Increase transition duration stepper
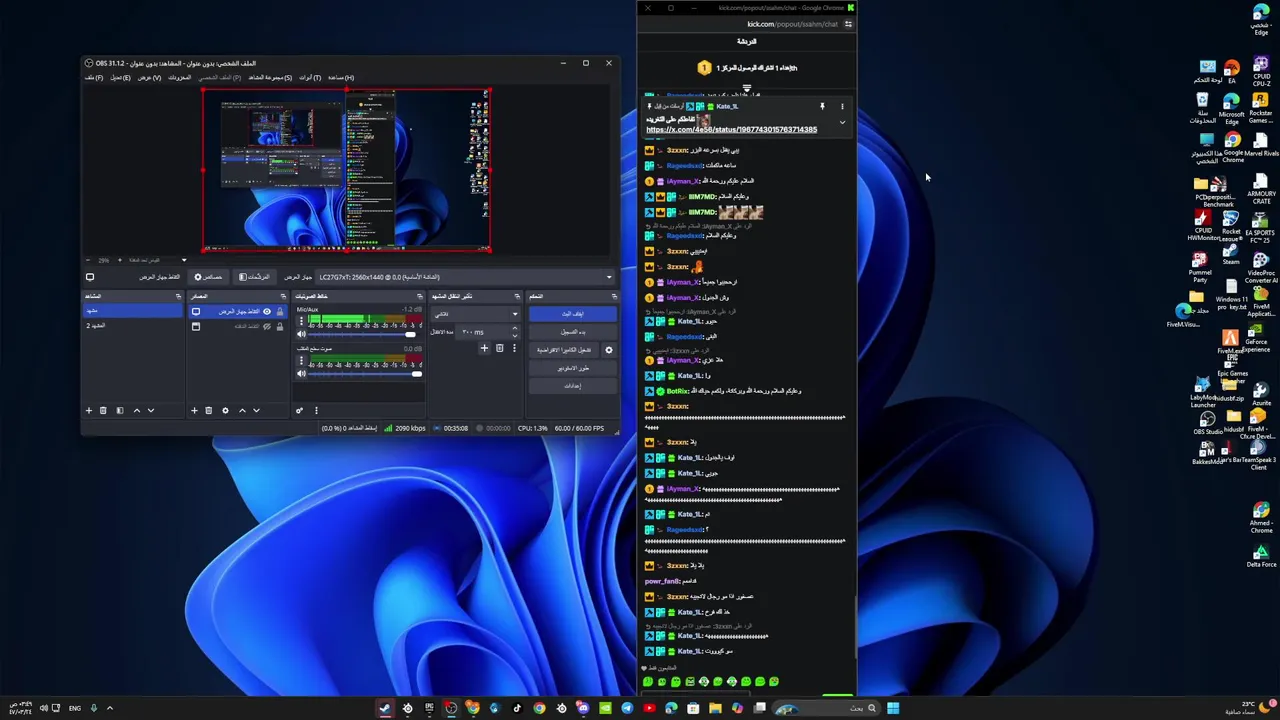The height and width of the screenshot is (720, 1280). pyautogui.click(x=515, y=328)
